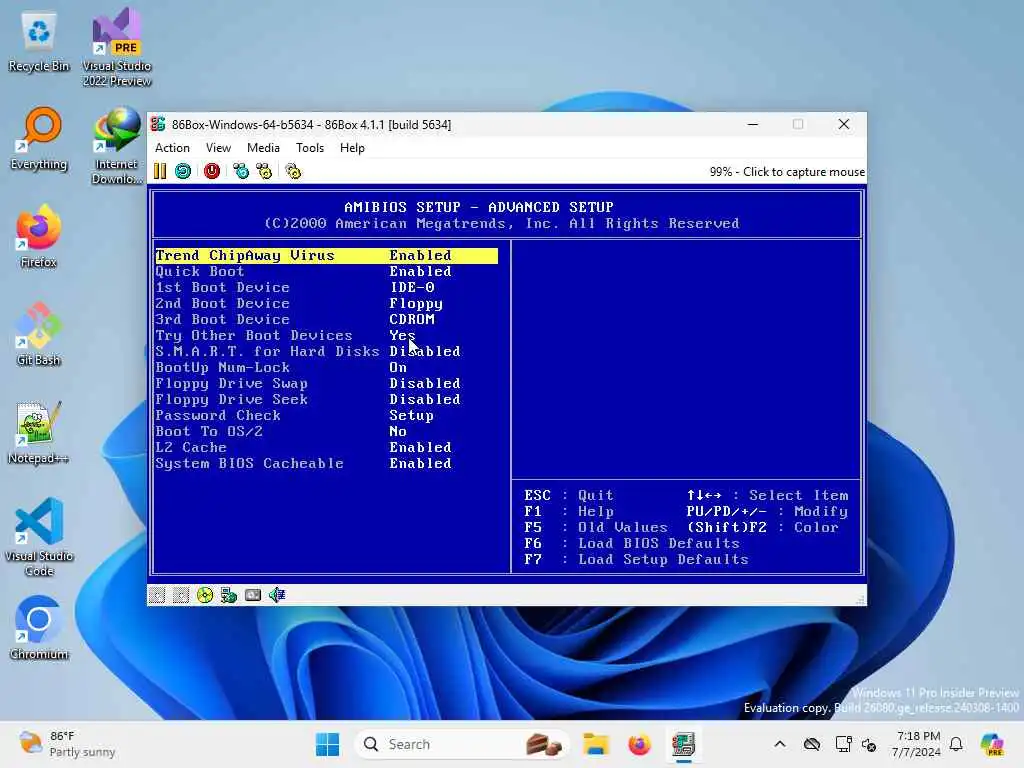Open the notifications bell in the tray
Image resolution: width=1024 pixels, height=768 pixels.
(x=956, y=744)
